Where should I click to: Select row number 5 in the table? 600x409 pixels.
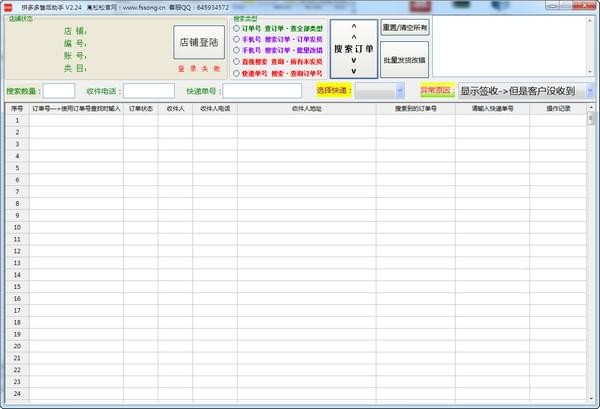point(17,168)
